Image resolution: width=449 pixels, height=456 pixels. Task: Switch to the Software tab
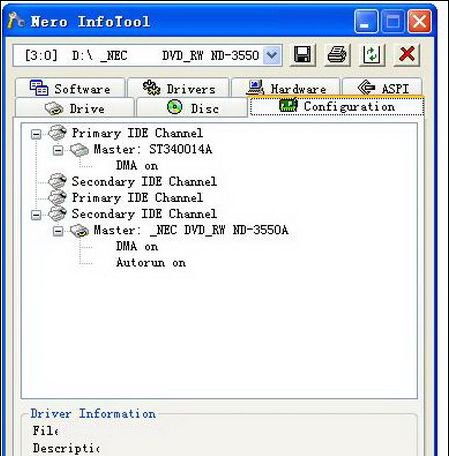point(70,89)
